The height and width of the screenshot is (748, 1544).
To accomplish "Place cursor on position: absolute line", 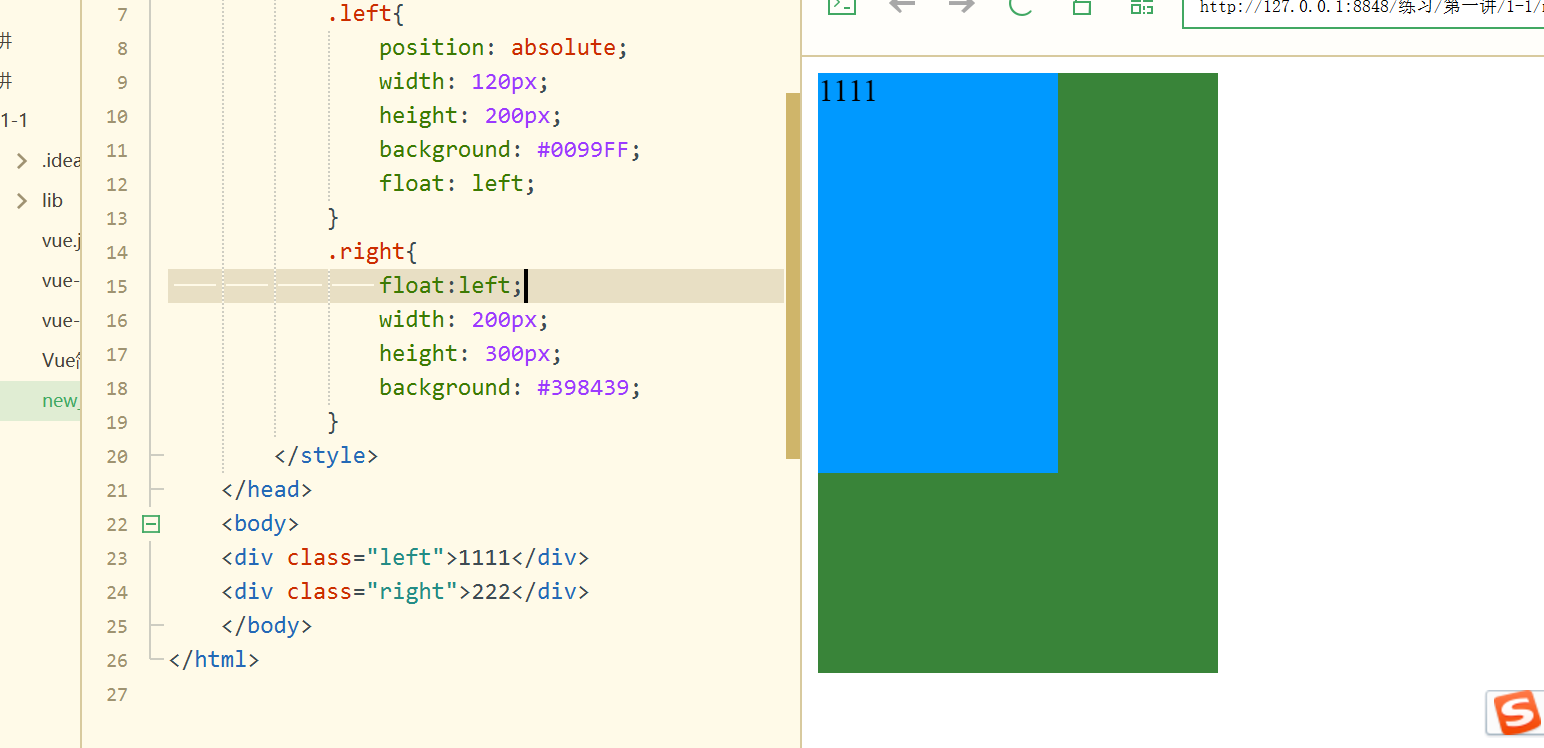I will (x=503, y=48).
